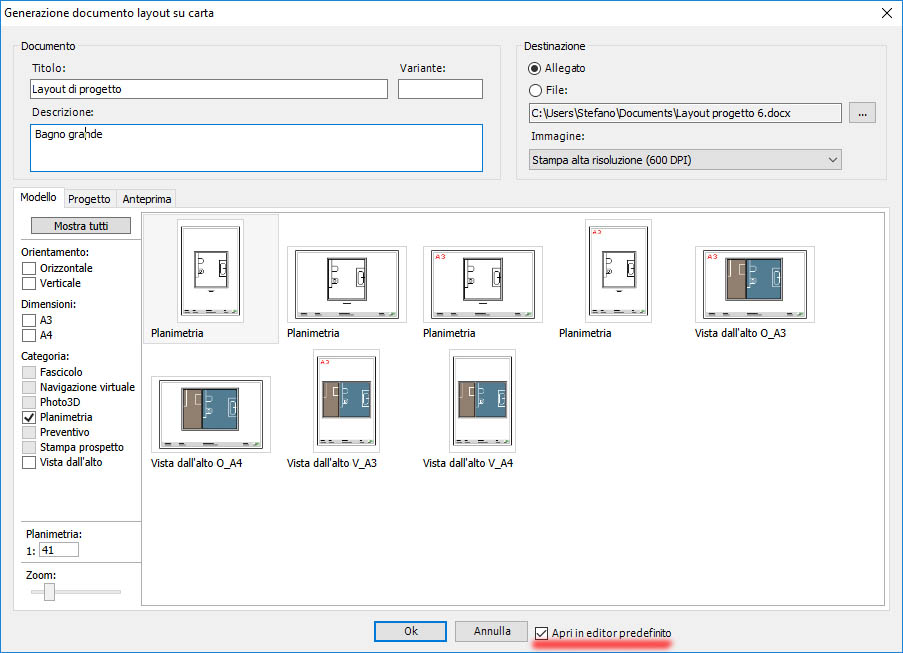The height and width of the screenshot is (653, 903).
Task: Click the Variante input field
Action: coord(440,89)
